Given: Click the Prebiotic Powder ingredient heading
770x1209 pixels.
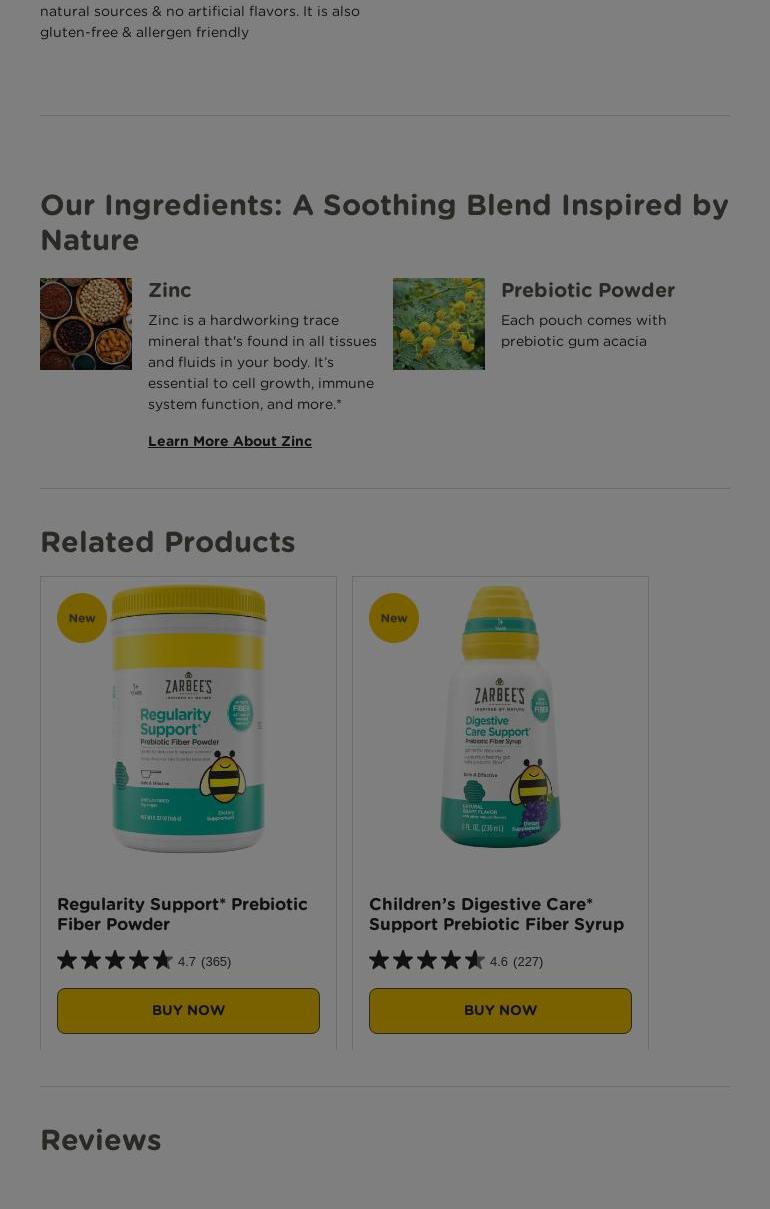Looking at the screenshot, I should tap(588, 290).
